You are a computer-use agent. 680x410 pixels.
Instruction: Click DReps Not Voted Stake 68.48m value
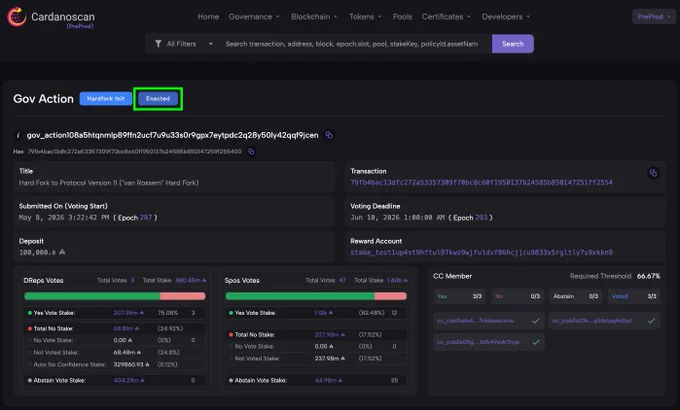[x=127, y=352]
